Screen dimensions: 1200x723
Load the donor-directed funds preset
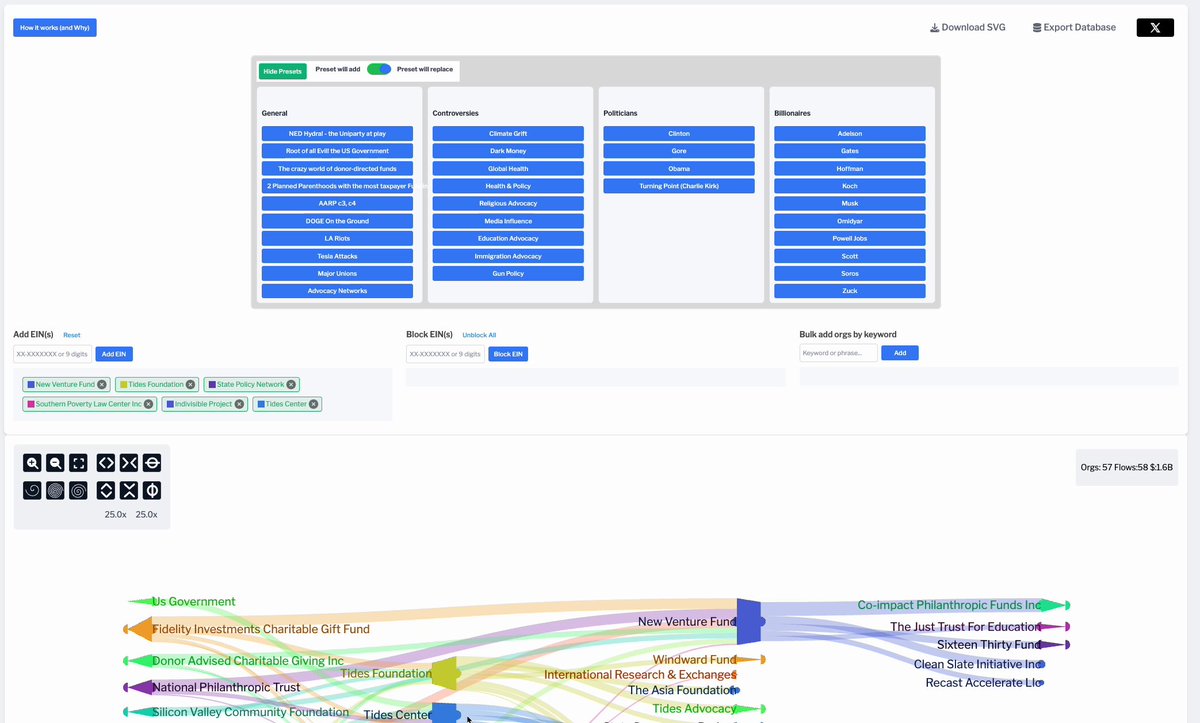pyautogui.click(x=337, y=168)
